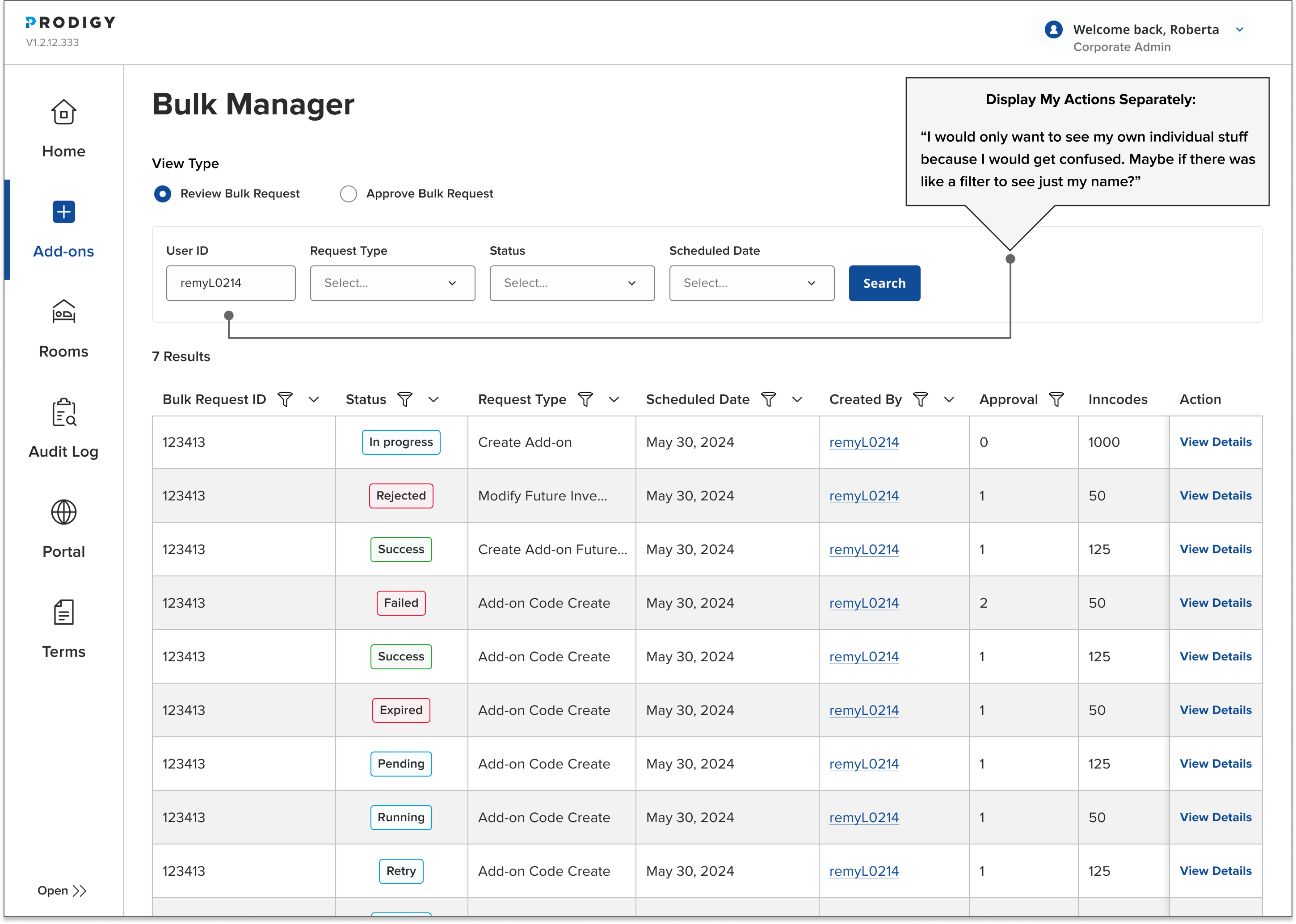Open the Rooms bed icon
This screenshot has width=1296, height=924.
[x=64, y=312]
